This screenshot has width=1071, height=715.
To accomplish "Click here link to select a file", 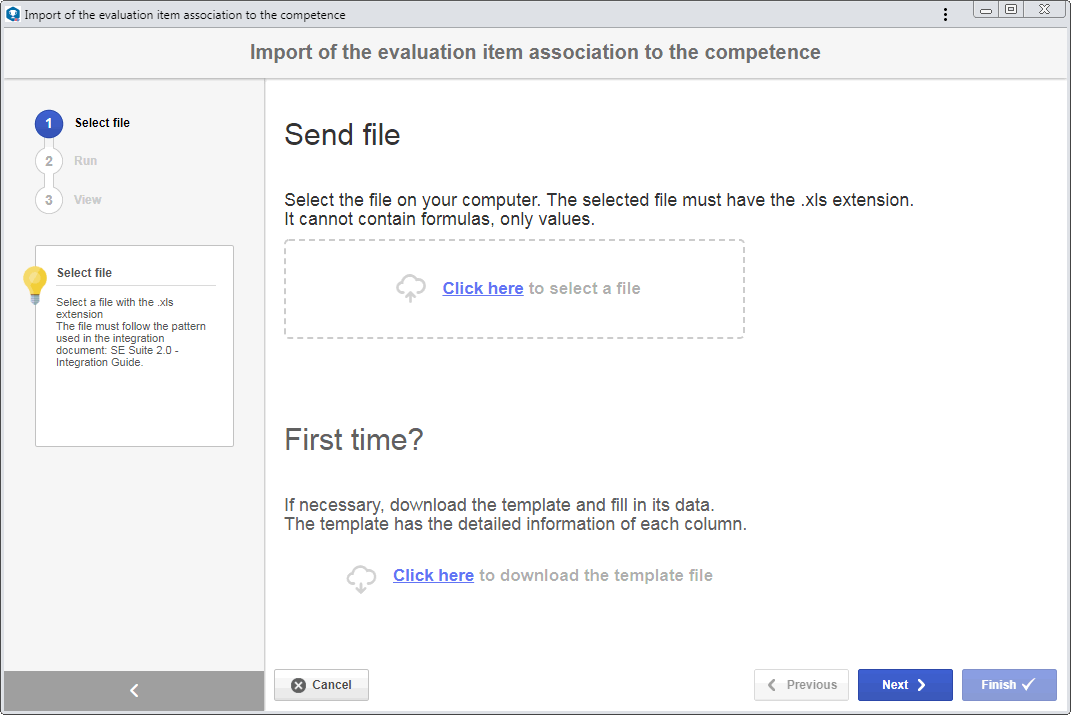I will (x=482, y=288).
